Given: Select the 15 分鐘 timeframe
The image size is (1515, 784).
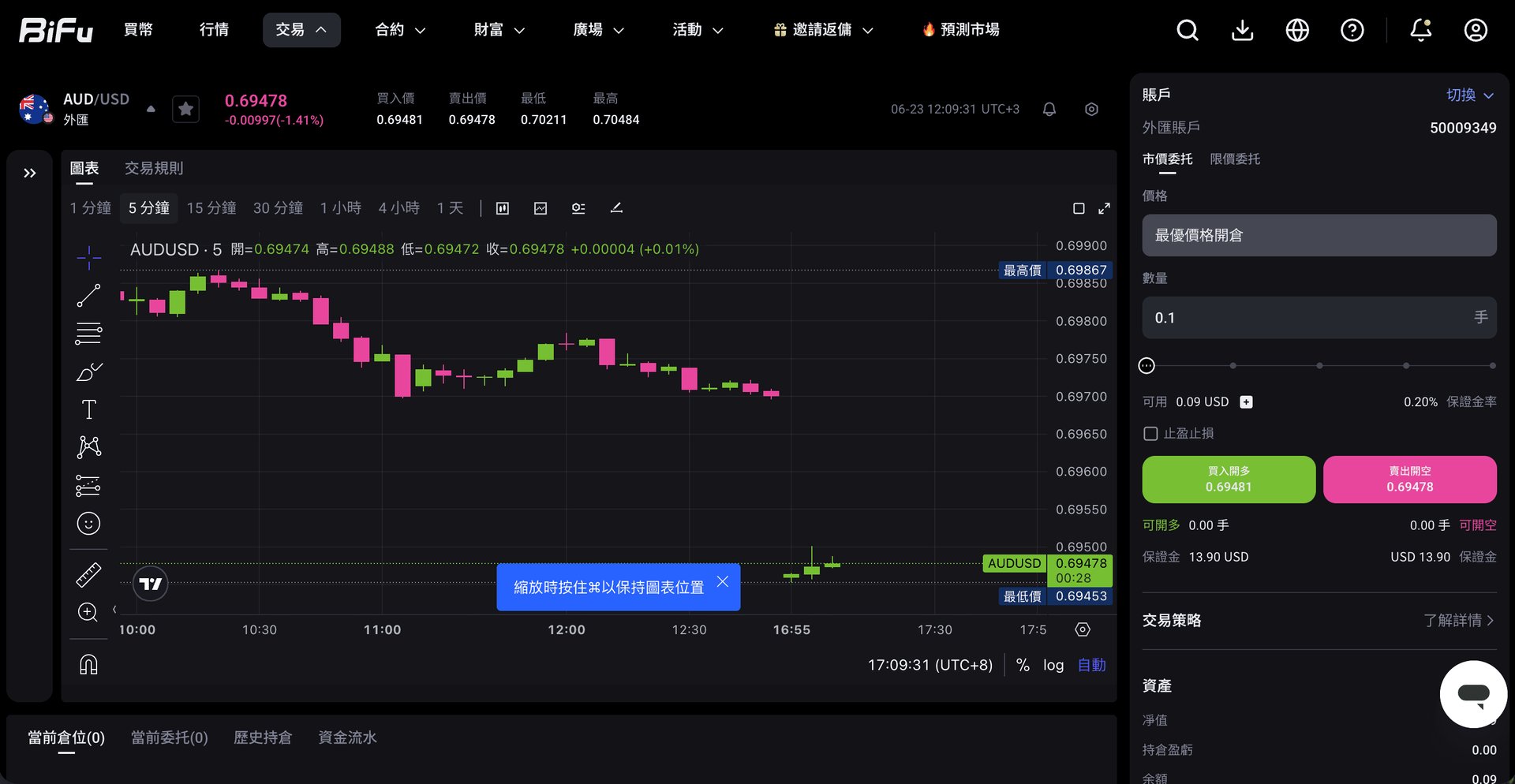Looking at the screenshot, I should tap(211, 208).
